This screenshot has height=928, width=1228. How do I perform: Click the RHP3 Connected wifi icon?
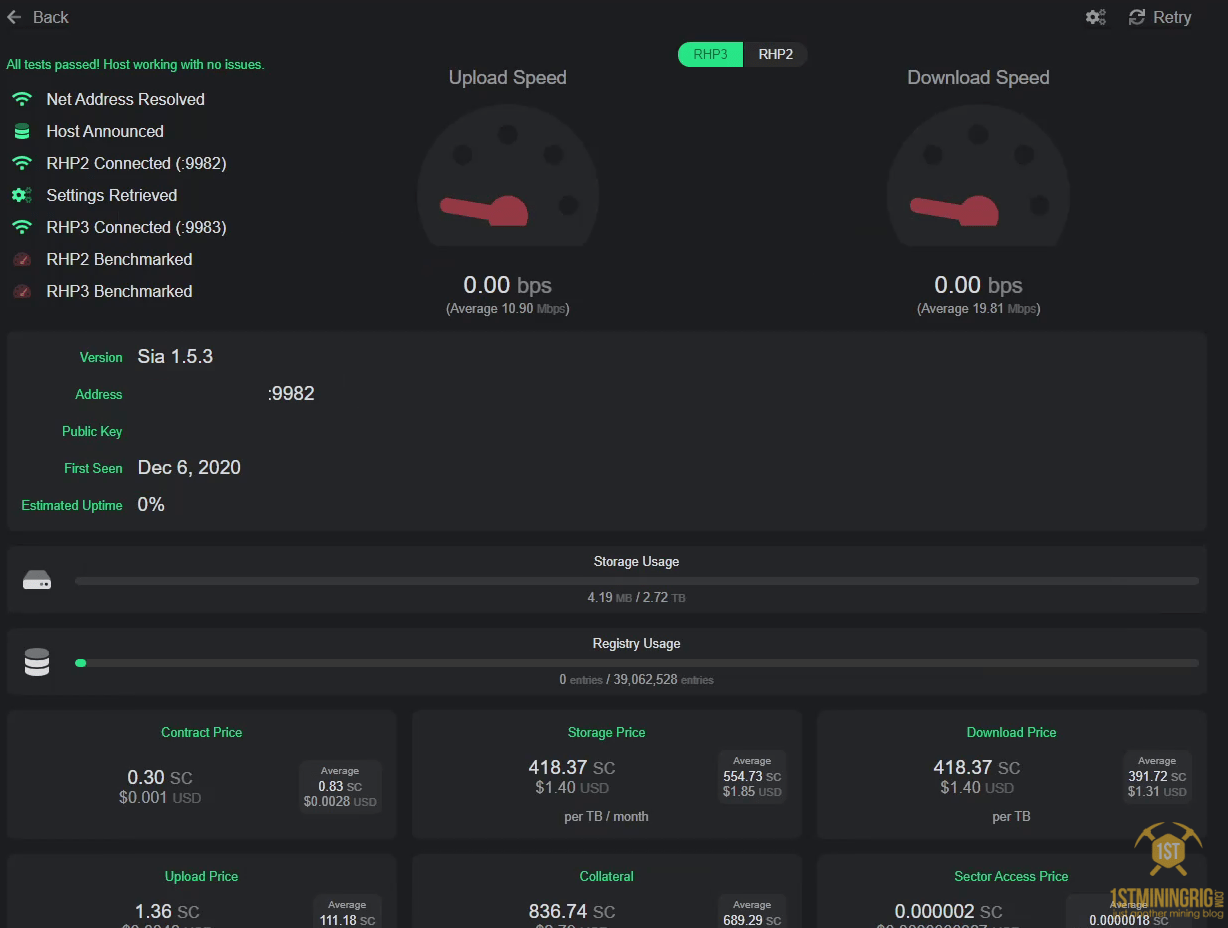pos(22,227)
